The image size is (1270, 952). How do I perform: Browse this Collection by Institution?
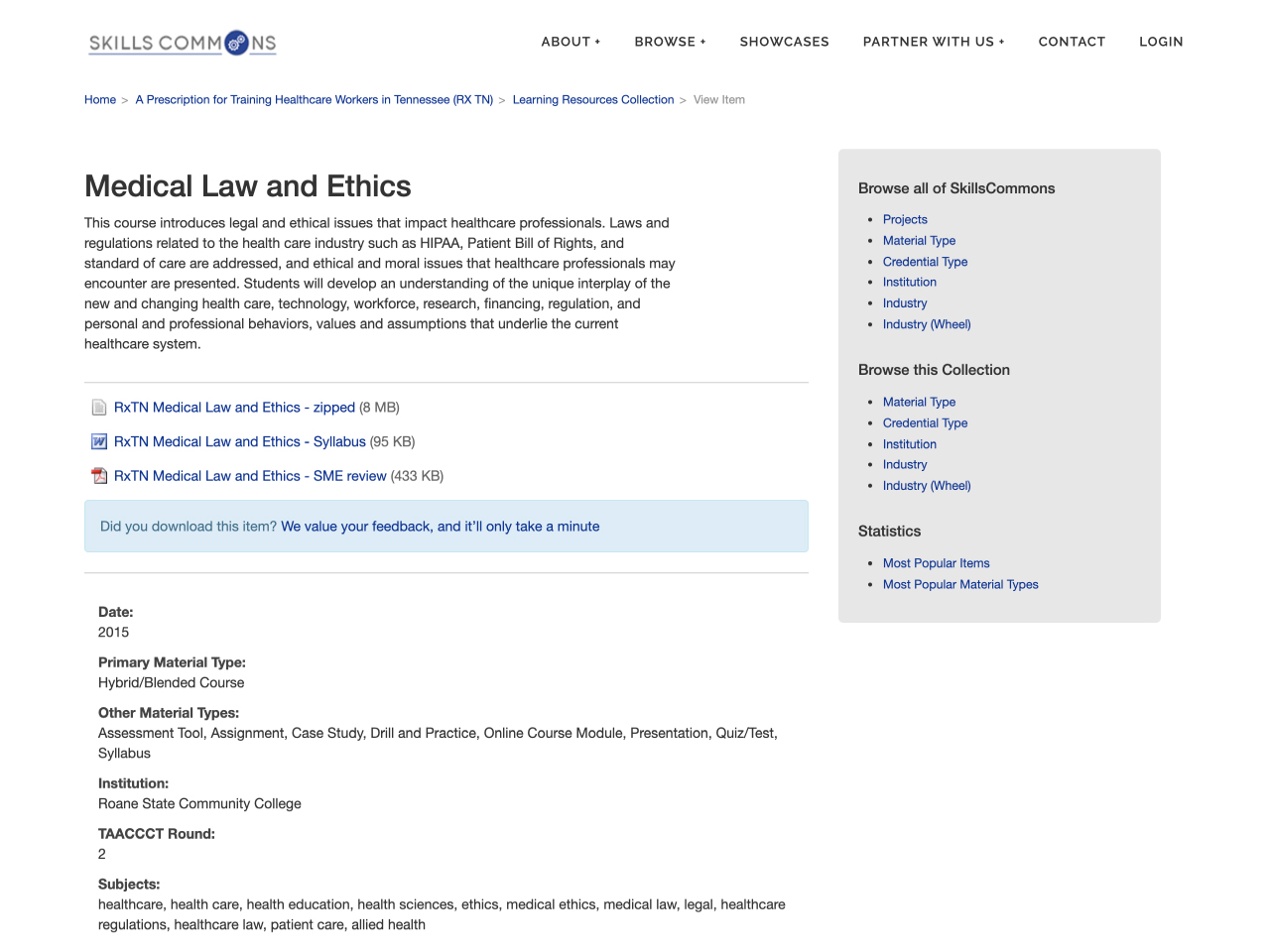tap(910, 444)
